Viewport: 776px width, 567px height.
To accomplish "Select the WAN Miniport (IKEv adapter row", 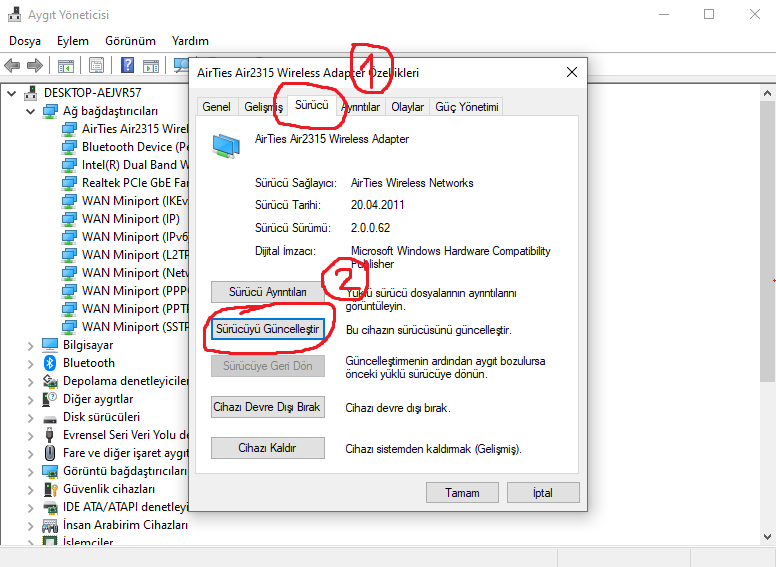I will pos(125,201).
